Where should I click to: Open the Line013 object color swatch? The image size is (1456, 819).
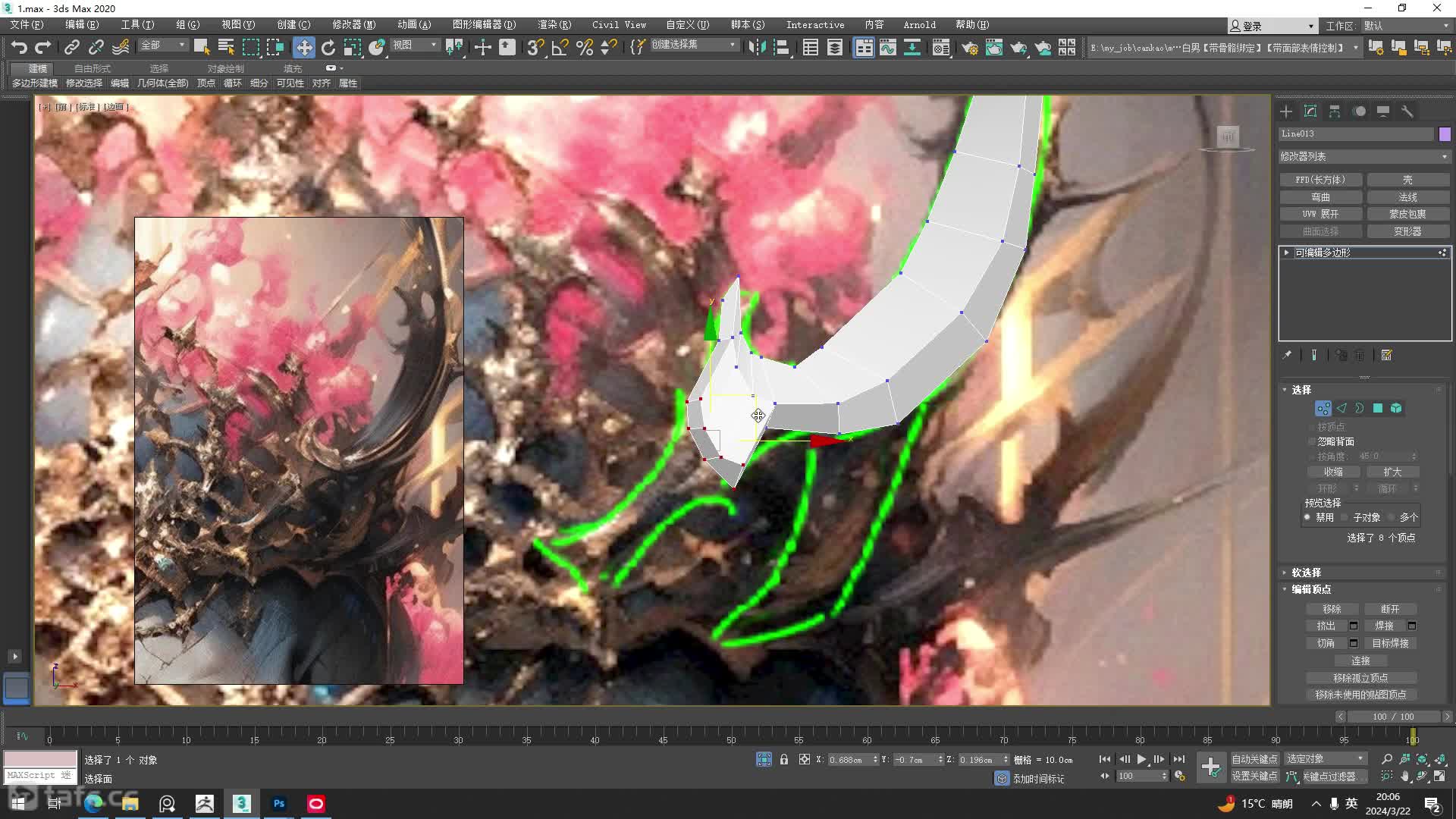point(1445,134)
